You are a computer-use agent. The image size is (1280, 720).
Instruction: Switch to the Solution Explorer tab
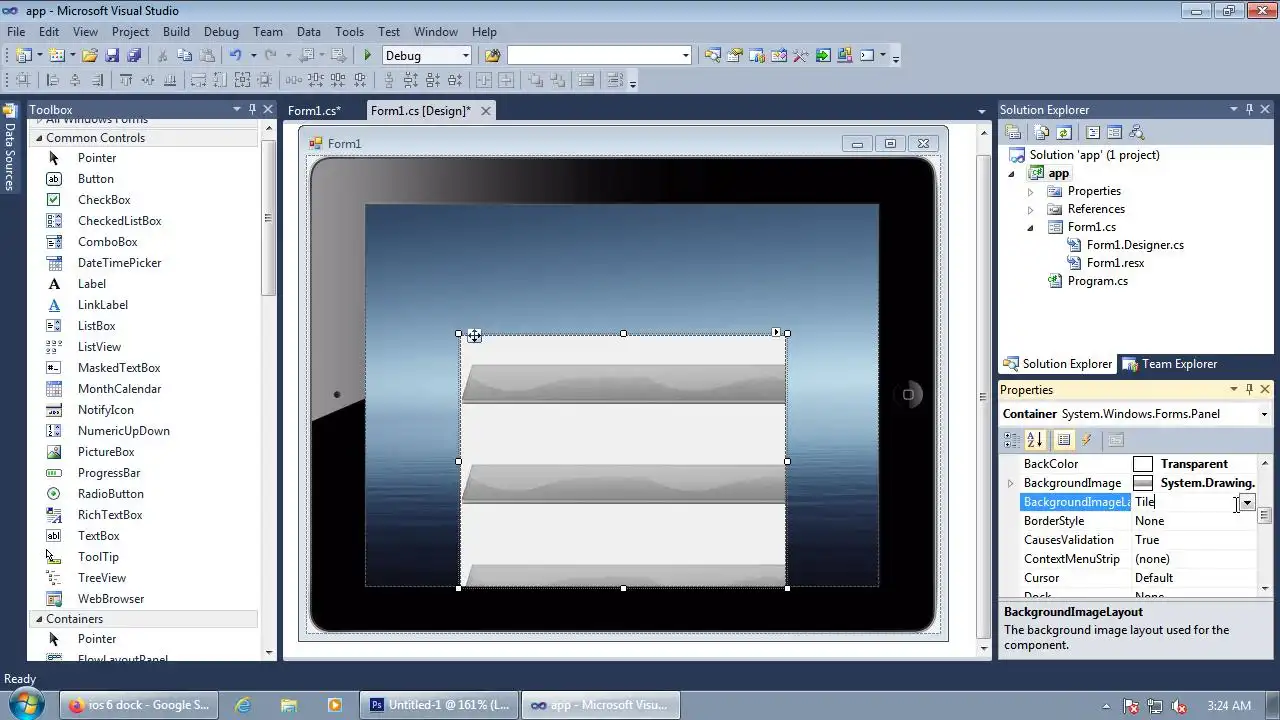(x=1058, y=364)
